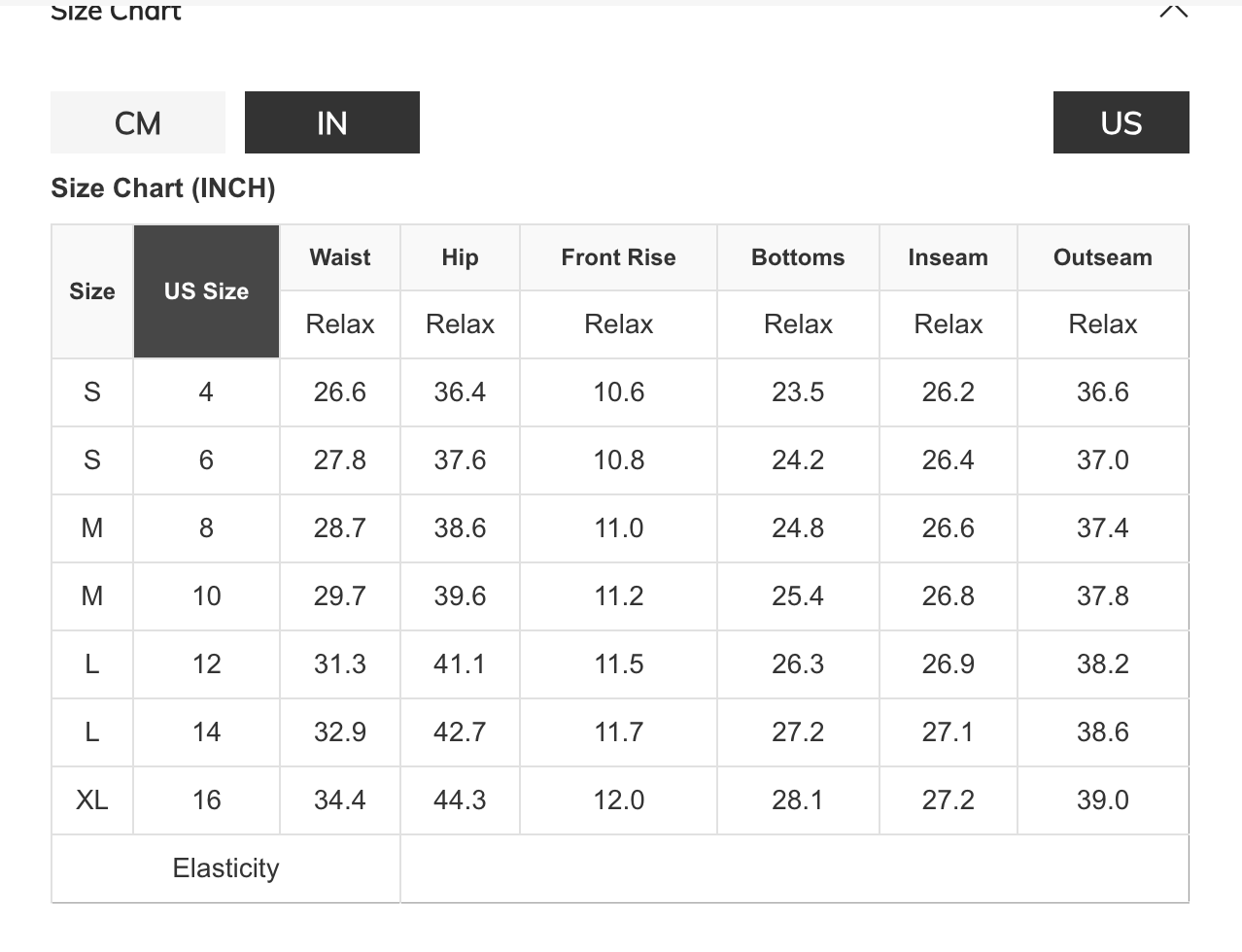
Task: Click the Size column header
Action: tap(92, 291)
